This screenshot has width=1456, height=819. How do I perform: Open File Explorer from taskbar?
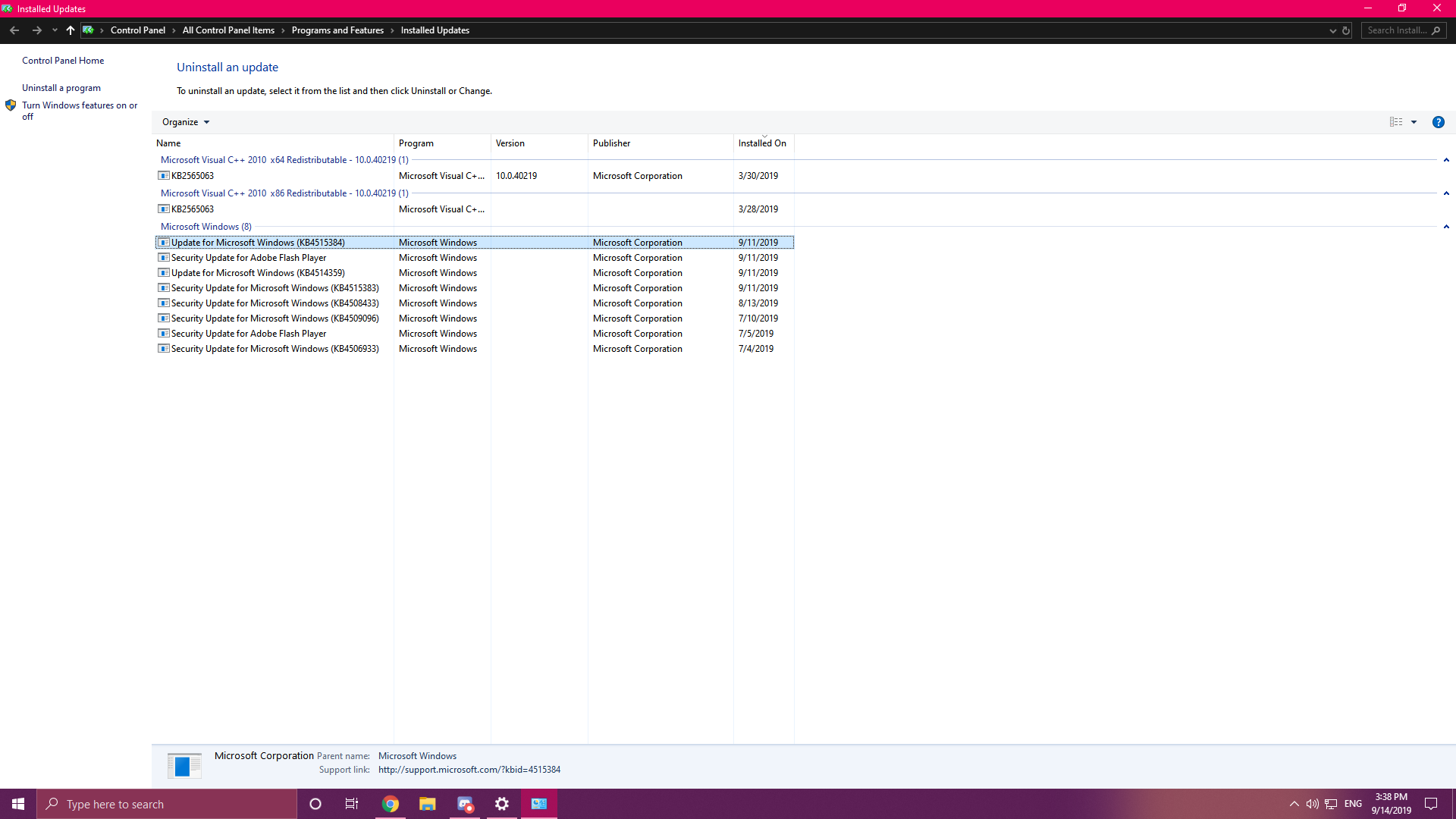(x=428, y=804)
